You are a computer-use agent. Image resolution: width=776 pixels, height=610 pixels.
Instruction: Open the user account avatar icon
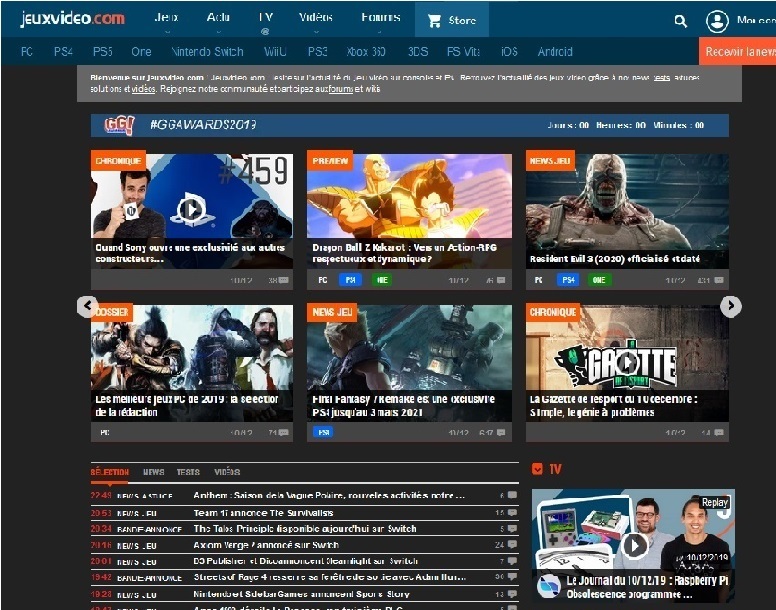pos(717,21)
